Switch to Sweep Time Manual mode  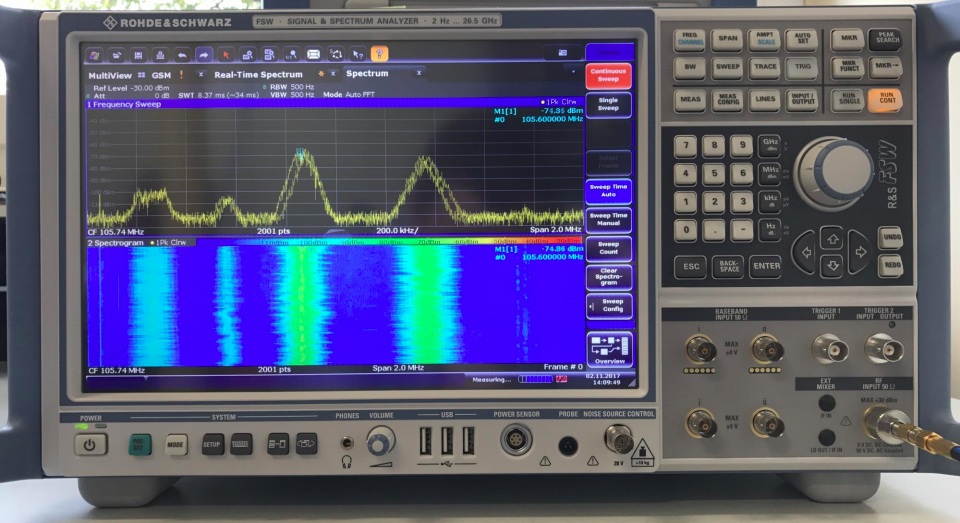[608, 219]
